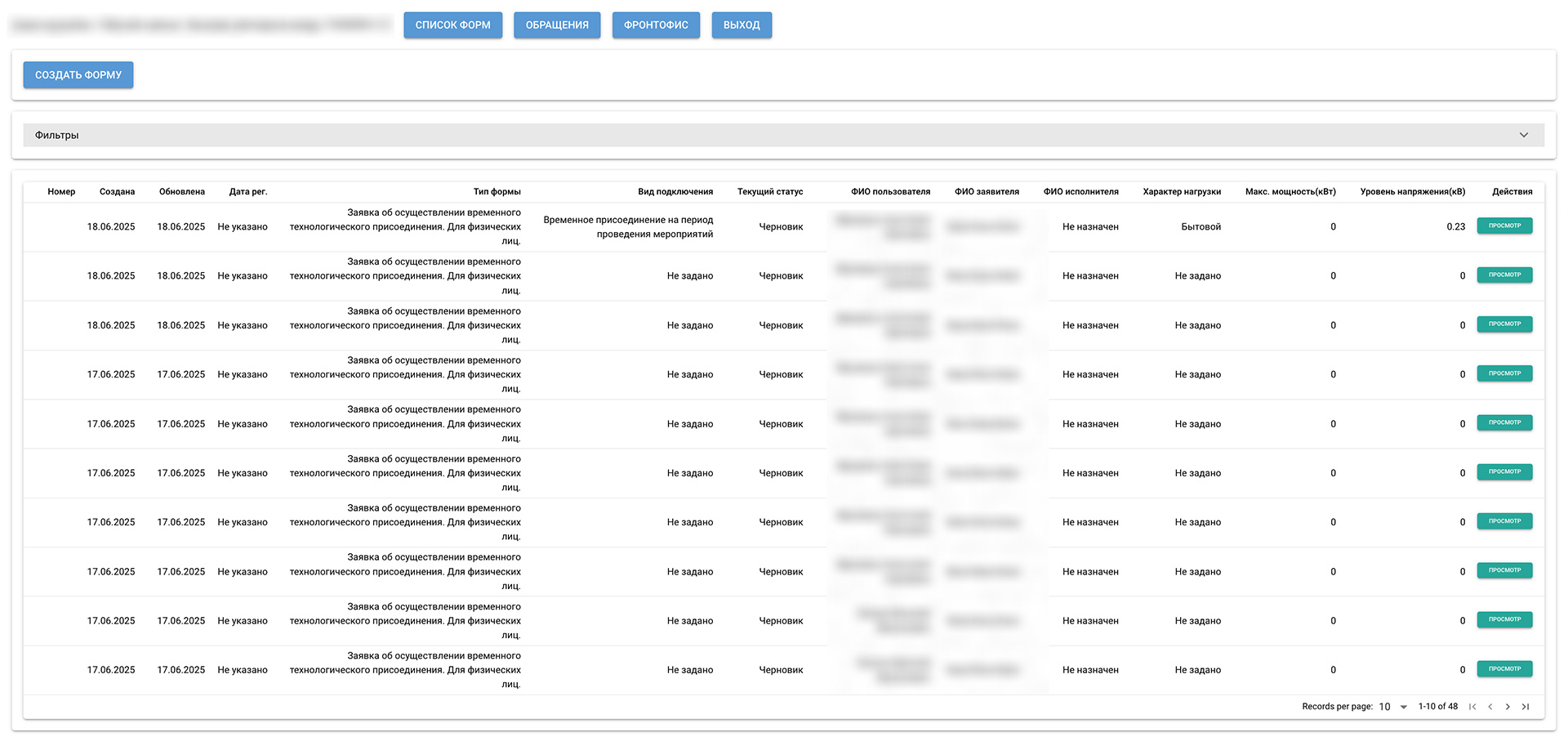Viewport: 1568px width, 746px height.
Task: Go to the previous page of records
Action: tap(1490, 707)
